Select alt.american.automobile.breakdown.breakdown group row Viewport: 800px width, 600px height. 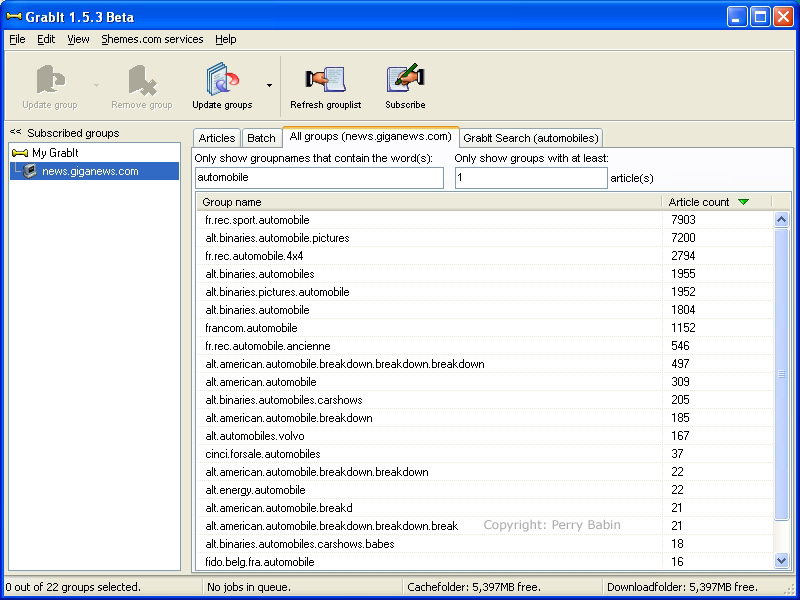pyautogui.click(x=485, y=472)
